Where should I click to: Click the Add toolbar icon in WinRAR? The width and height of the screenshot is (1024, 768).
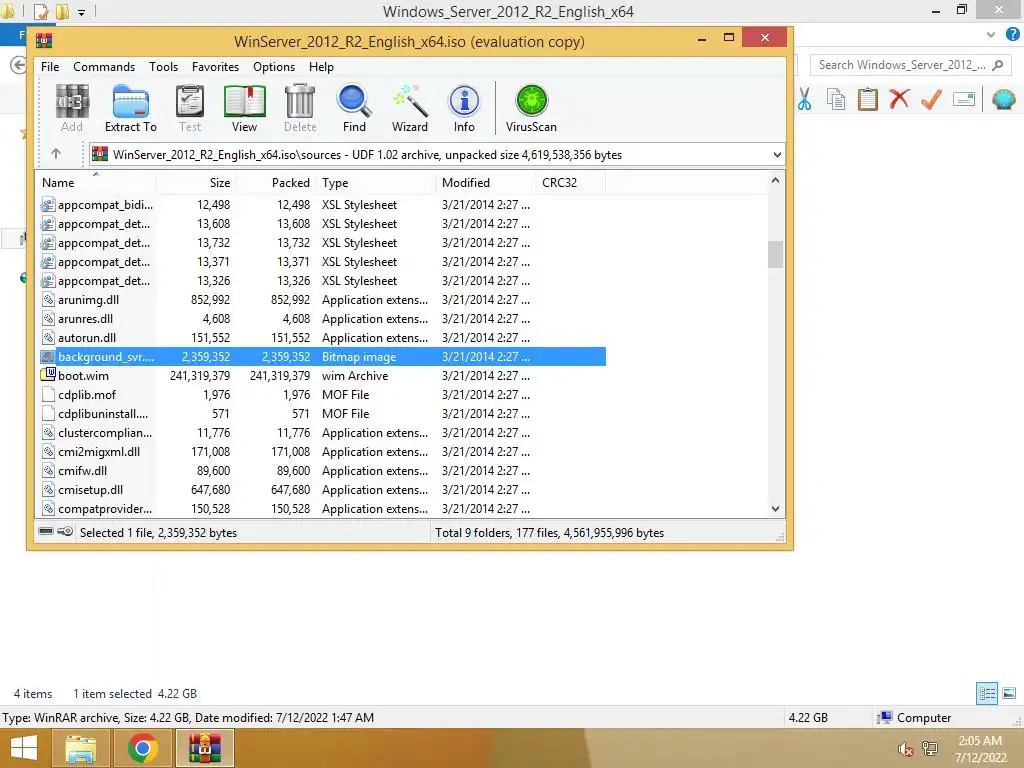coord(72,108)
